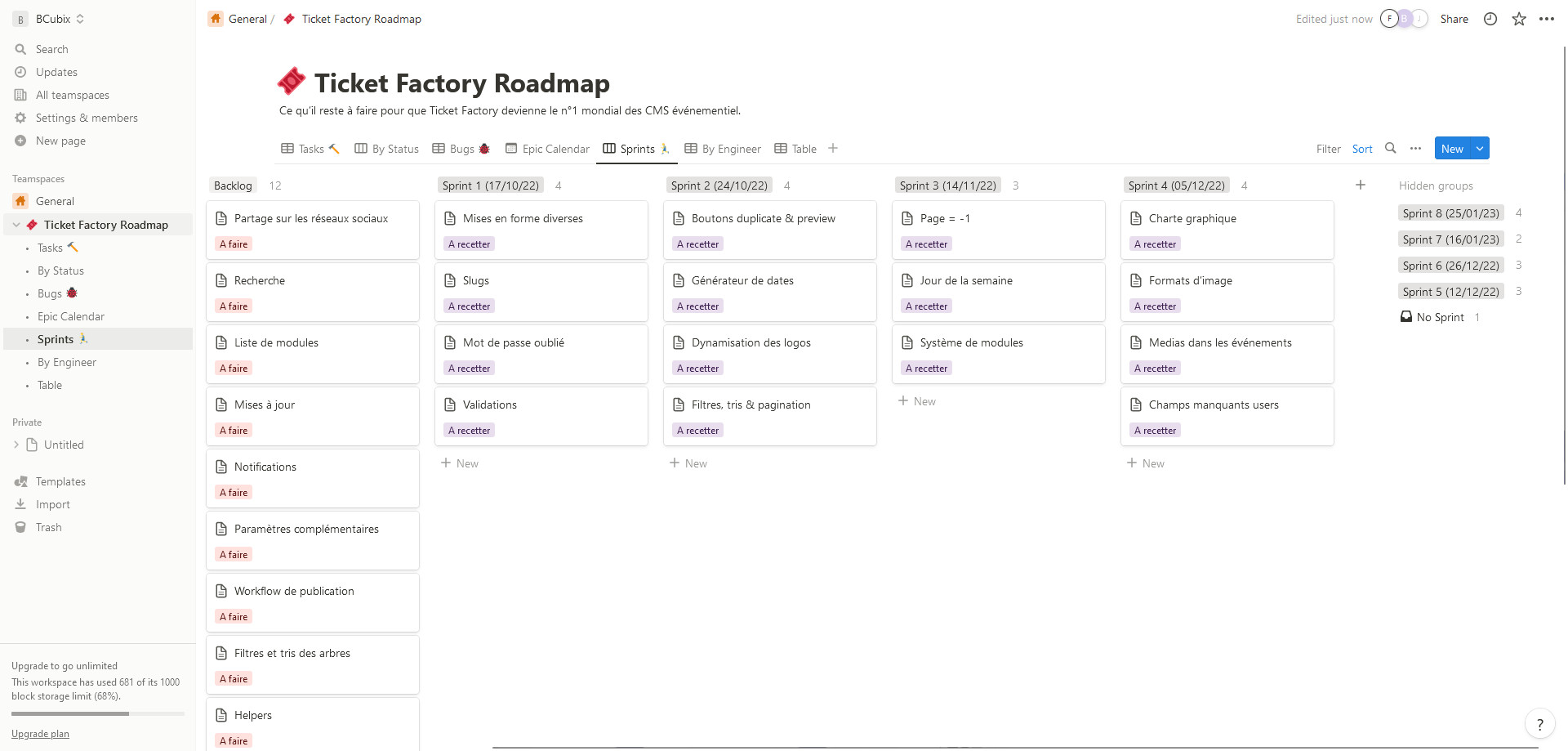Open page history clock icon
The width and height of the screenshot is (1568, 751).
point(1490,19)
